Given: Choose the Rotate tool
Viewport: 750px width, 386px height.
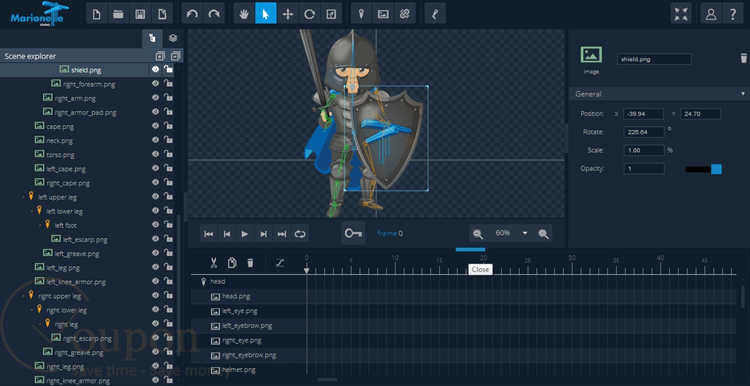Looking at the screenshot, I should (x=309, y=13).
